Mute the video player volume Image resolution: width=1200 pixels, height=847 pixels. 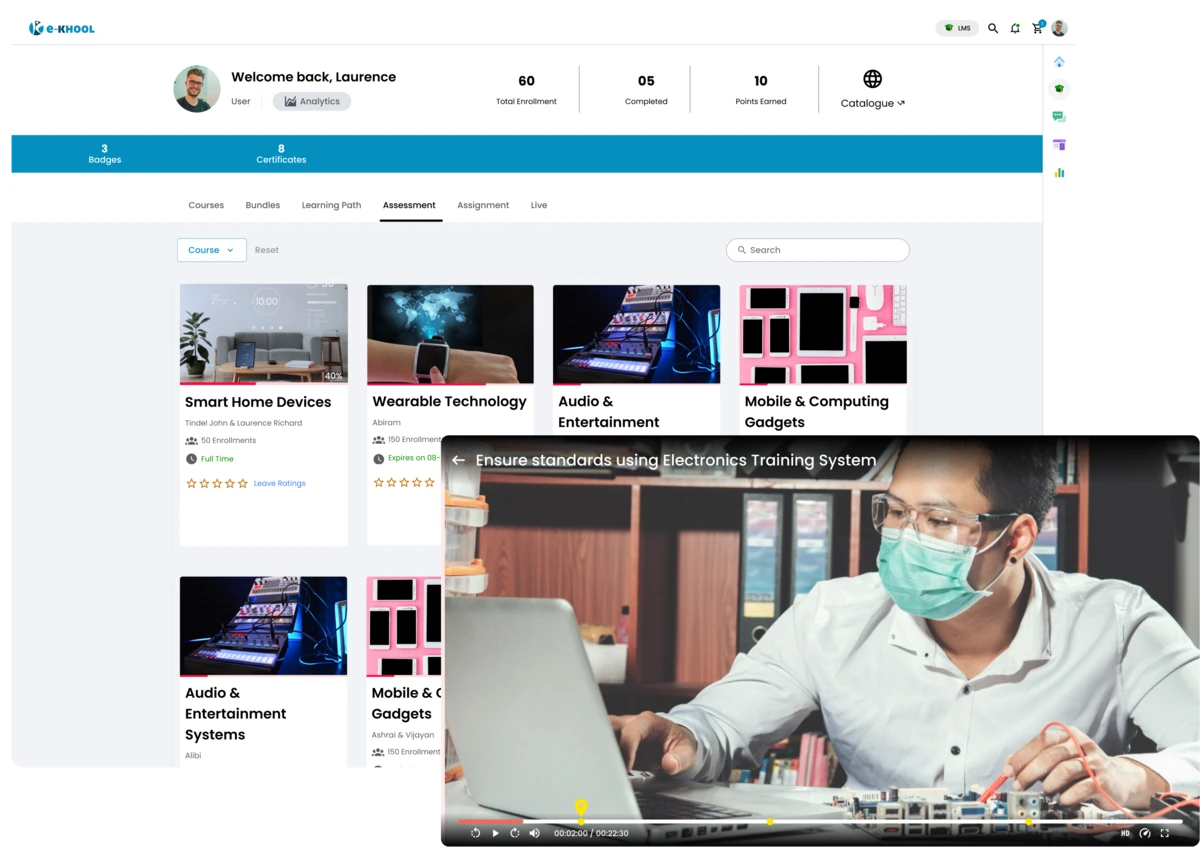534,833
